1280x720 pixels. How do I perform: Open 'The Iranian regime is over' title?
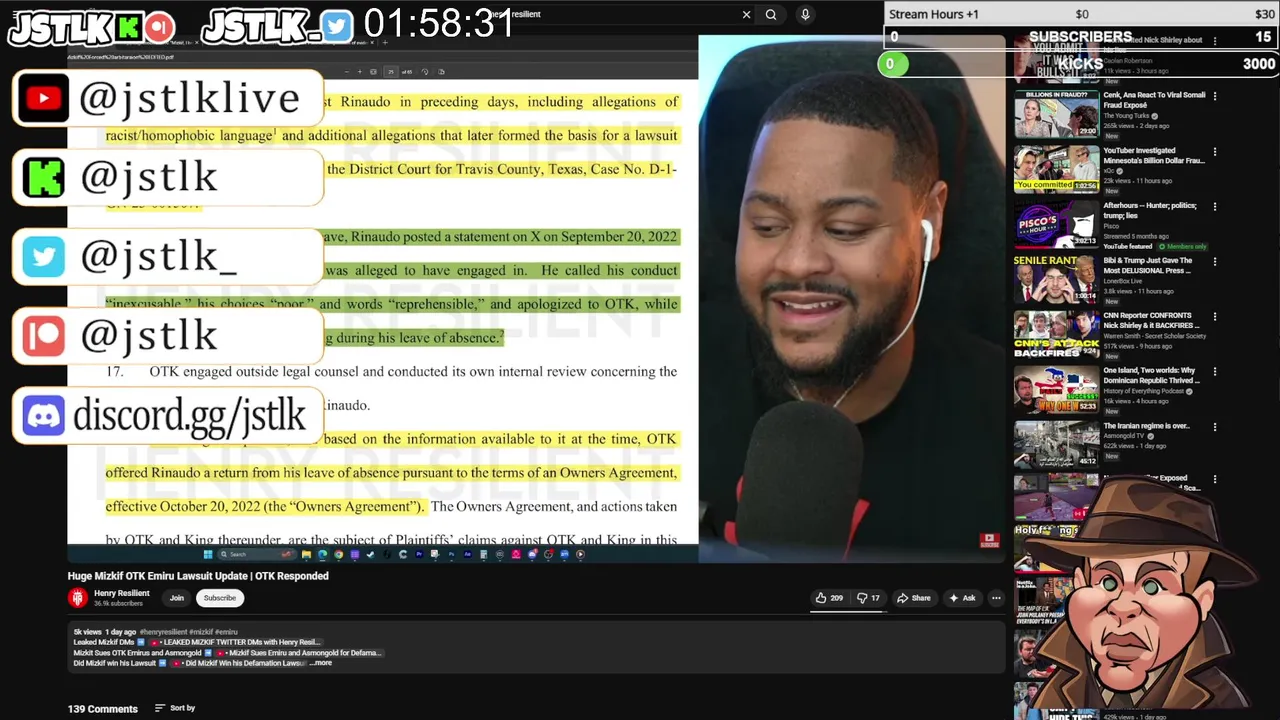click(x=1146, y=426)
